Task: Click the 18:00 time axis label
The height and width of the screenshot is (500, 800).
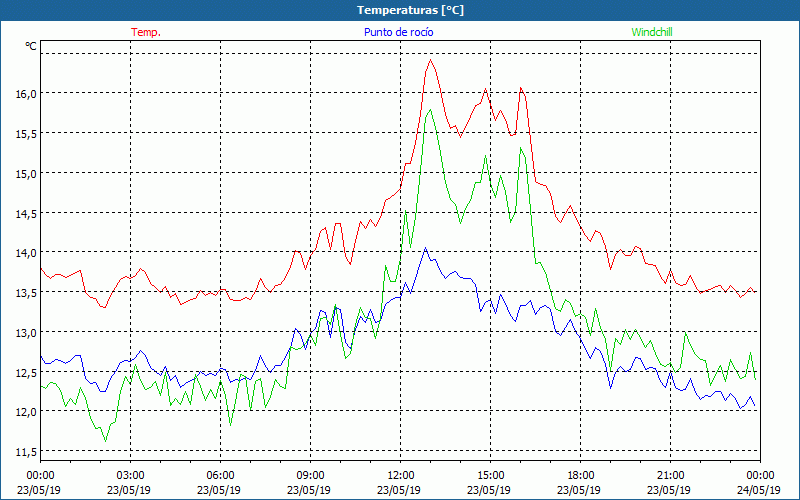Action: (x=581, y=476)
